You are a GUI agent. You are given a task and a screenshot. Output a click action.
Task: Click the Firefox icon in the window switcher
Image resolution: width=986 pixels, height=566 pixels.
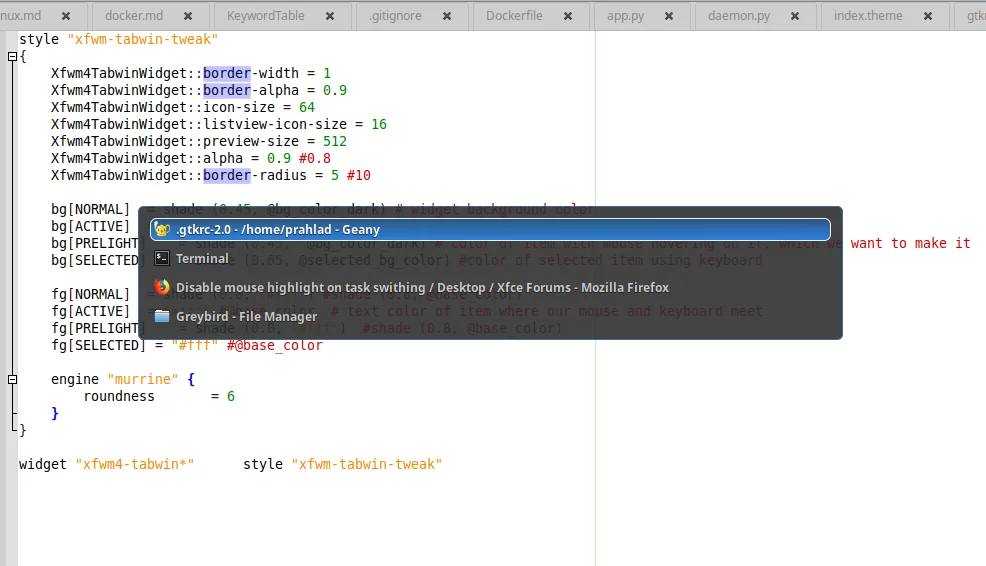[162, 287]
